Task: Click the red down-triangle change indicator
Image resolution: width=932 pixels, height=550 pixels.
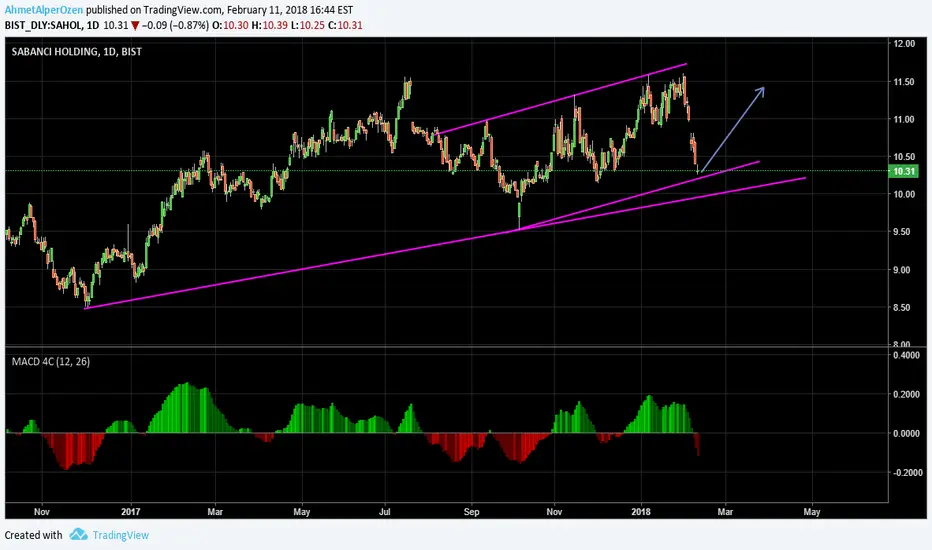Action: point(136,26)
